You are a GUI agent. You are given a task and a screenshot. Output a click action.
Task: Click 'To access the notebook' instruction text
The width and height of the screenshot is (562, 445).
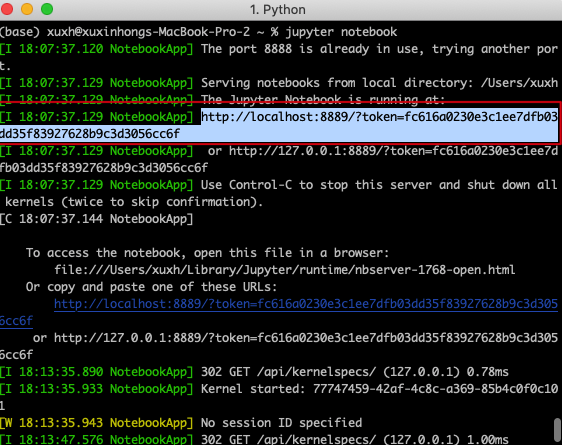pos(207,253)
